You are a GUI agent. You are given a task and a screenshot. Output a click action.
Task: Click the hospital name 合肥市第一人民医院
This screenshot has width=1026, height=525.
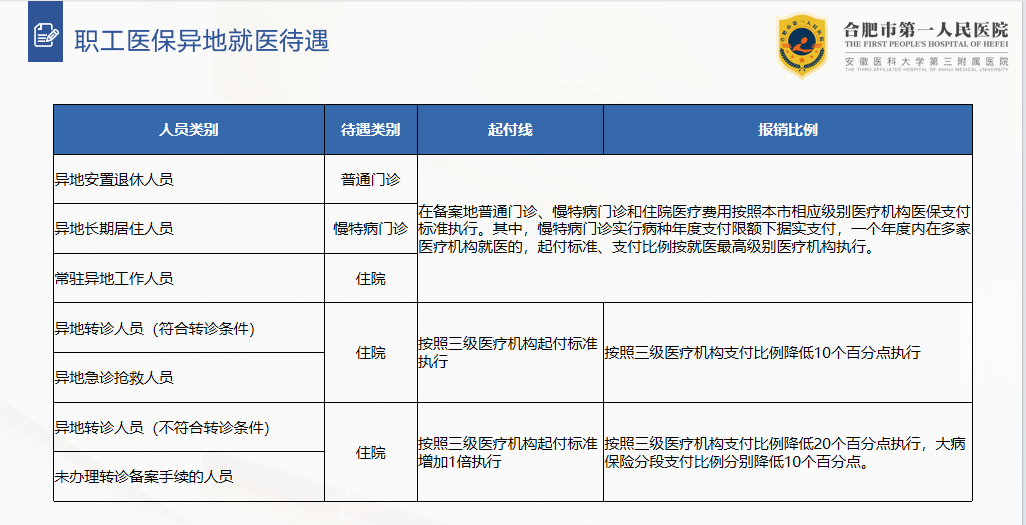point(925,30)
